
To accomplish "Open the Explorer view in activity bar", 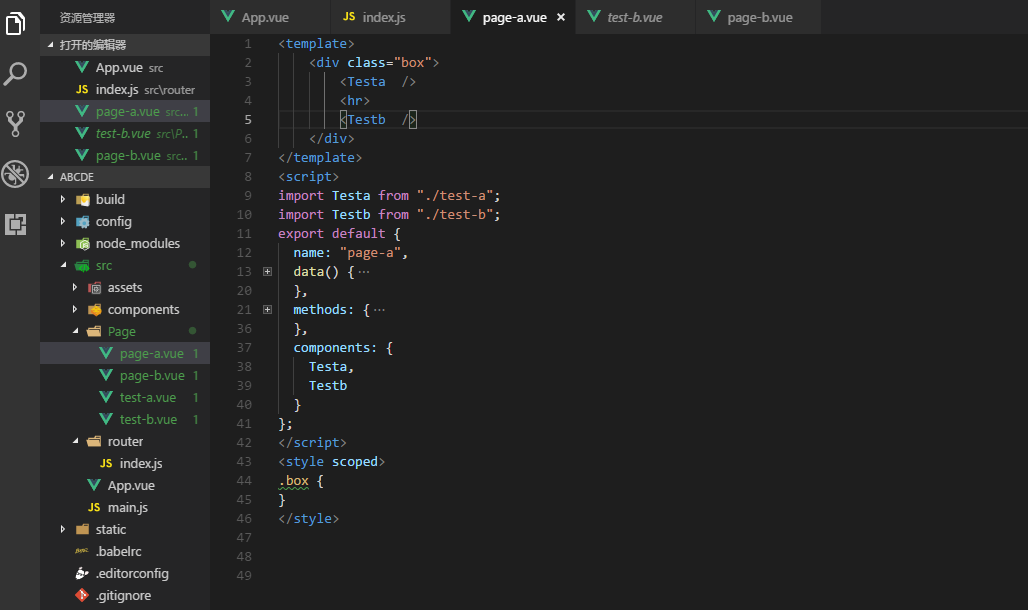I will pyautogui.click(x=15, y=24).
